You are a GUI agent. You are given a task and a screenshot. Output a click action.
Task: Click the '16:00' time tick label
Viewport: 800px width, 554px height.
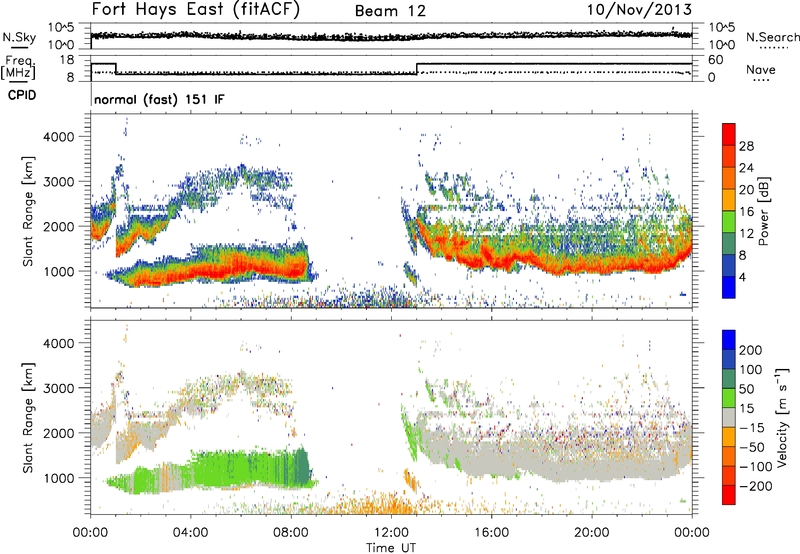491,533
